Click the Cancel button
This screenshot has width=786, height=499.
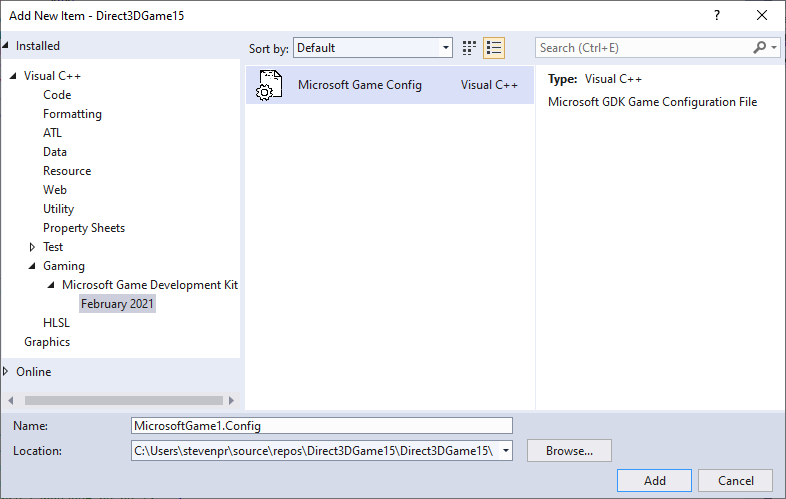click(x=735, y=480)
